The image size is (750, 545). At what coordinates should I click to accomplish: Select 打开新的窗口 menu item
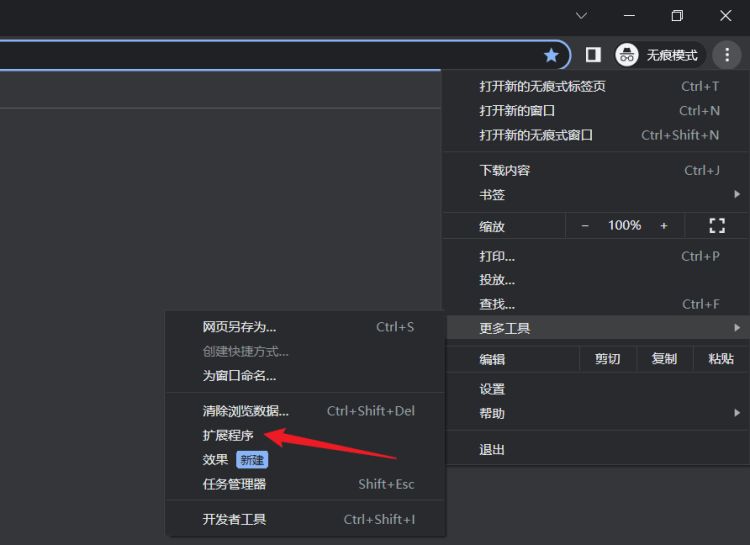click(596, 111)
